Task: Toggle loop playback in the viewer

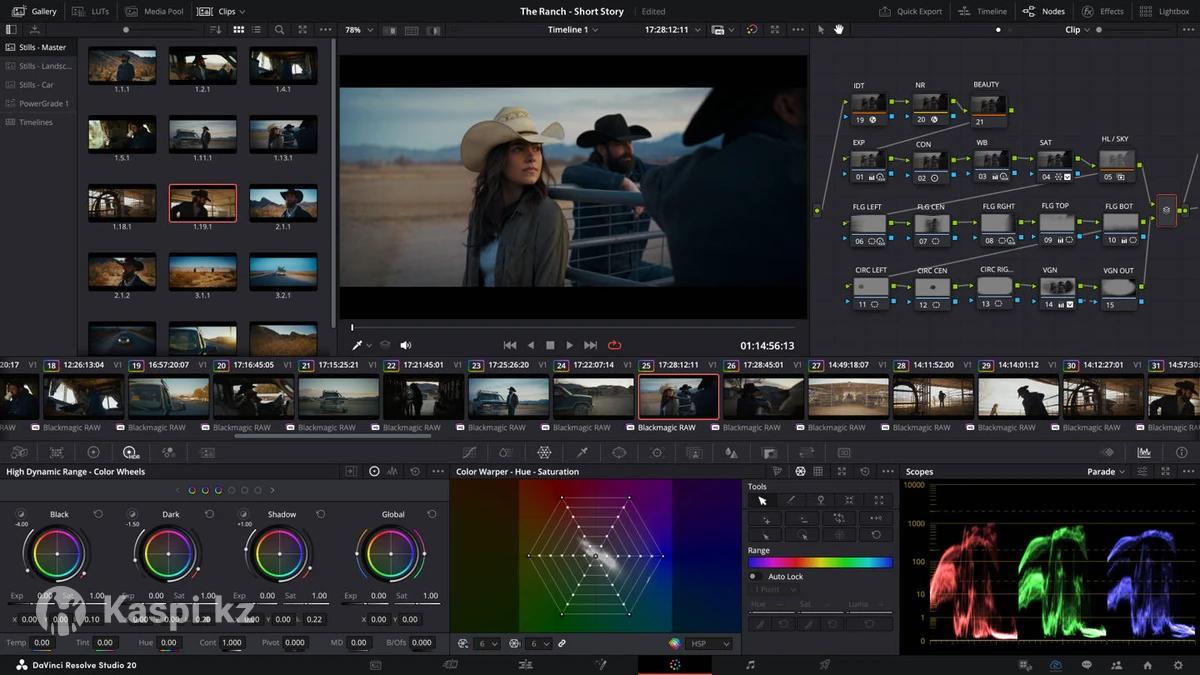Action: point(614,345)
